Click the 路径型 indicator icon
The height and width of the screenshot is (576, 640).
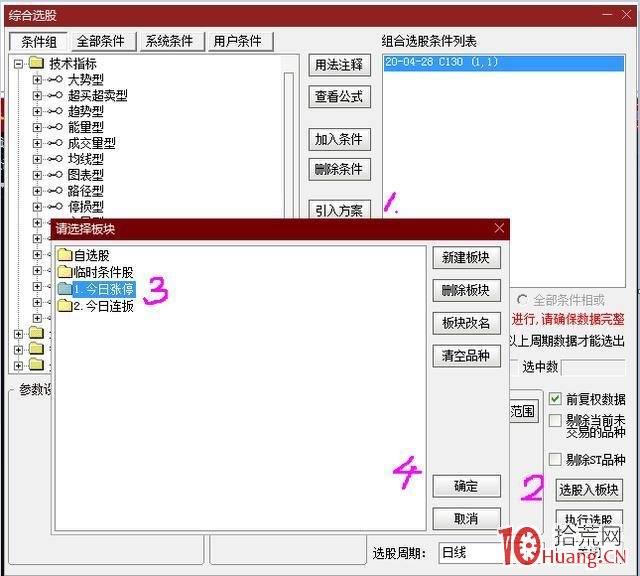pyautogui.click(x=56, y=191)
